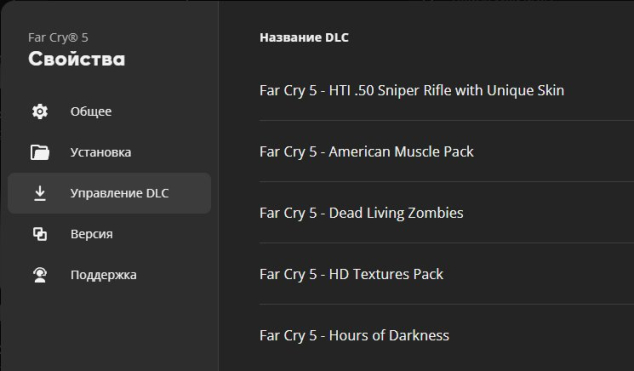Click the Название DLC column header
This screenshot has width=634, height=371.
click(x=304, y=38)
